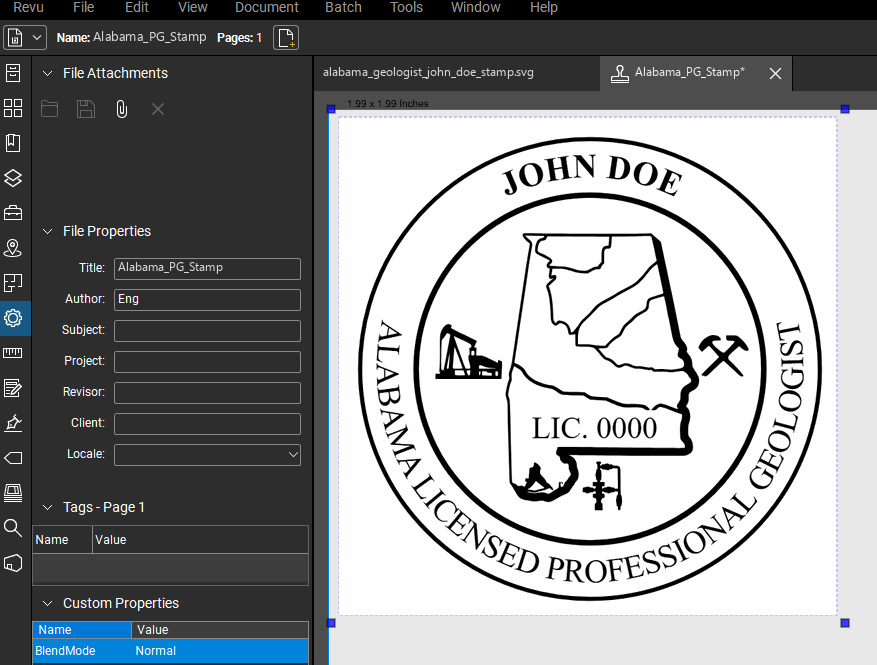Click the Title input field
Image resolution: width=877 pixels, height=665 pixels.
(207, 268)
